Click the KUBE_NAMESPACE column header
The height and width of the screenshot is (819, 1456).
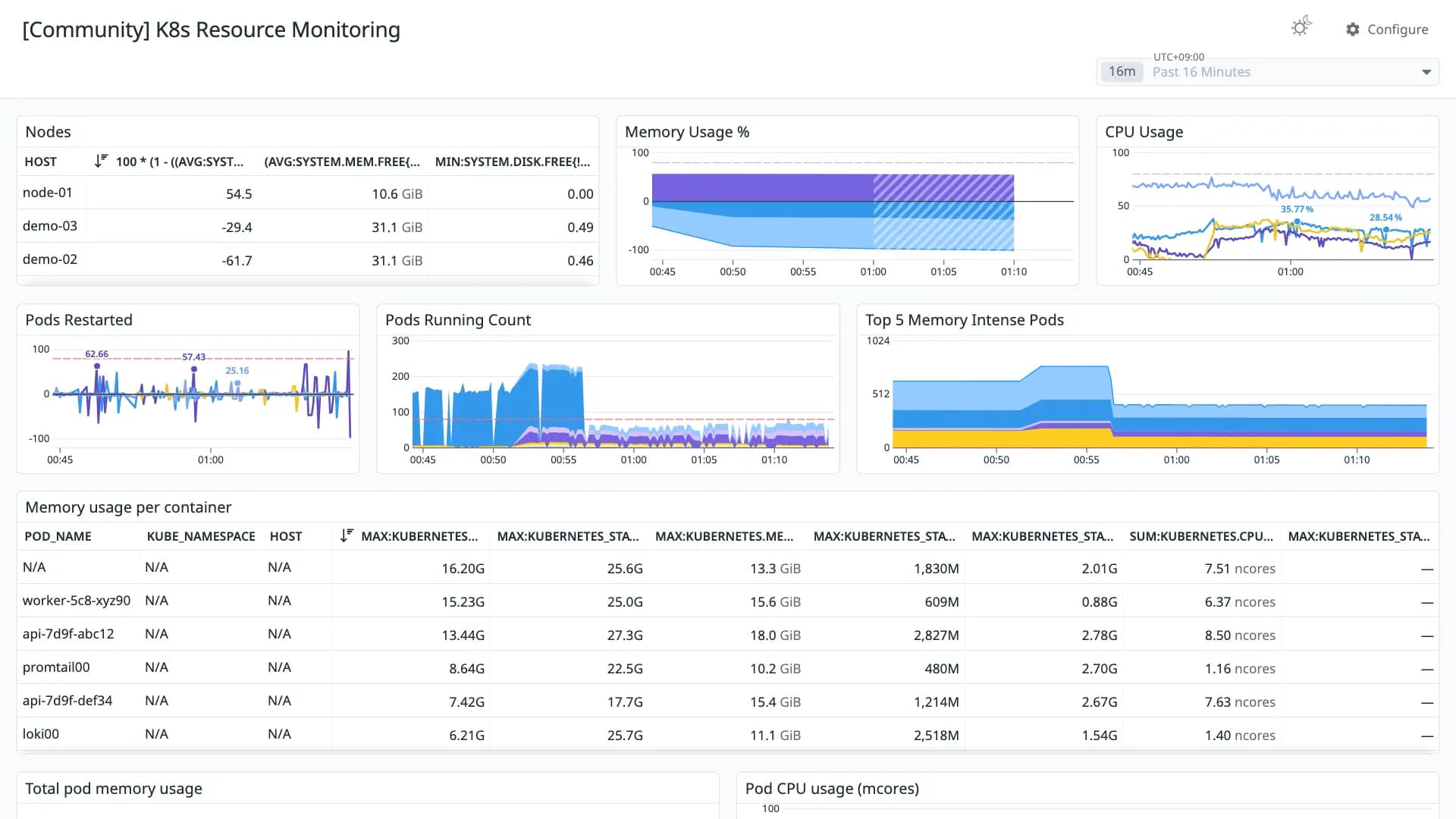coord(201,536)
